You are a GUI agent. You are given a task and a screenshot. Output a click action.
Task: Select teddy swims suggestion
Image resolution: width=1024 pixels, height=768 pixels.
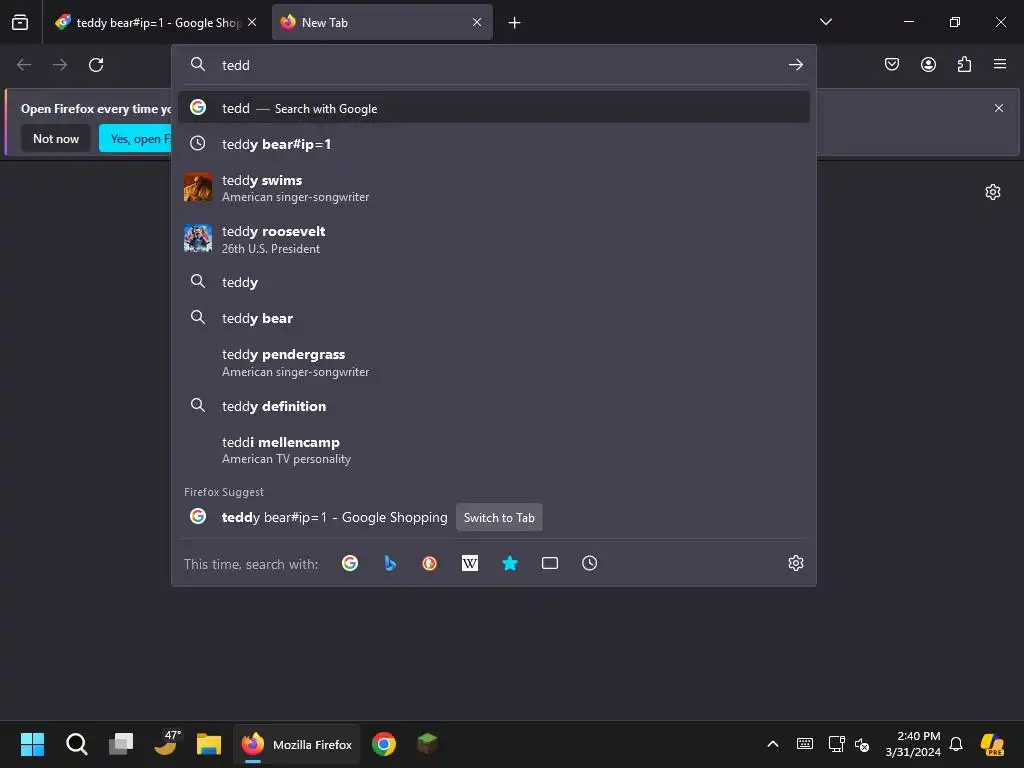[494, 187]
